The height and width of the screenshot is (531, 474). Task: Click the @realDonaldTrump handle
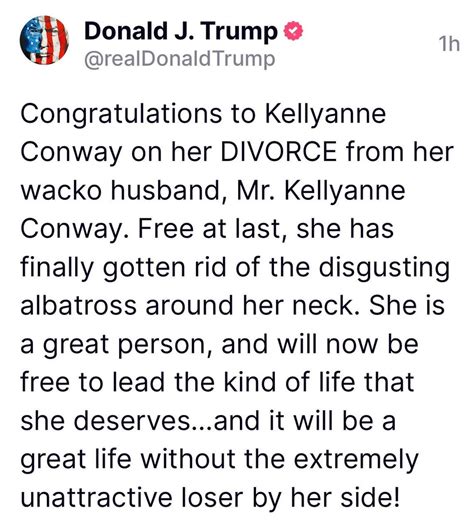(x=179, y=59)
